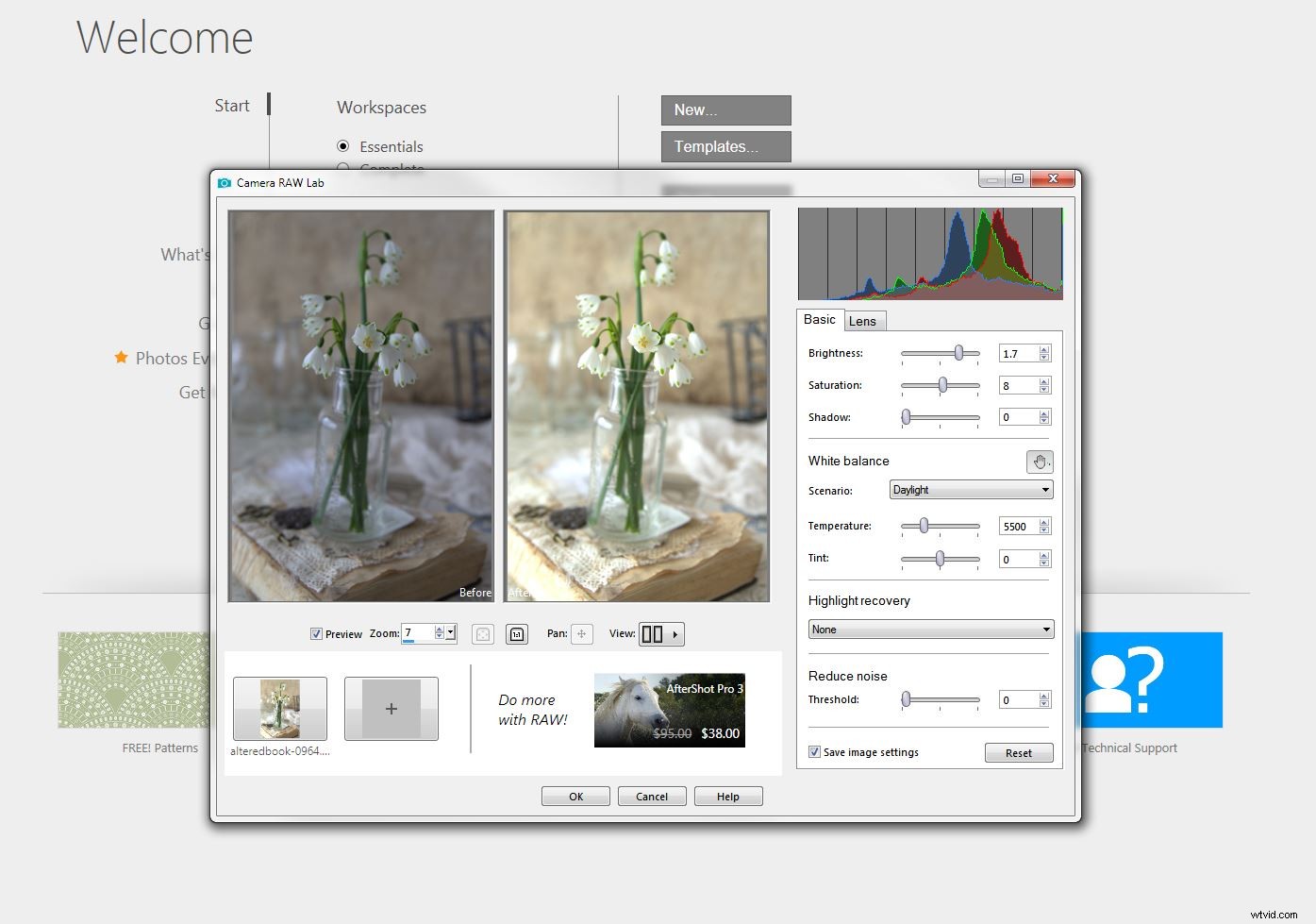Click the Camera RAW Lab title bar camera icon

(x=224, y=181)
